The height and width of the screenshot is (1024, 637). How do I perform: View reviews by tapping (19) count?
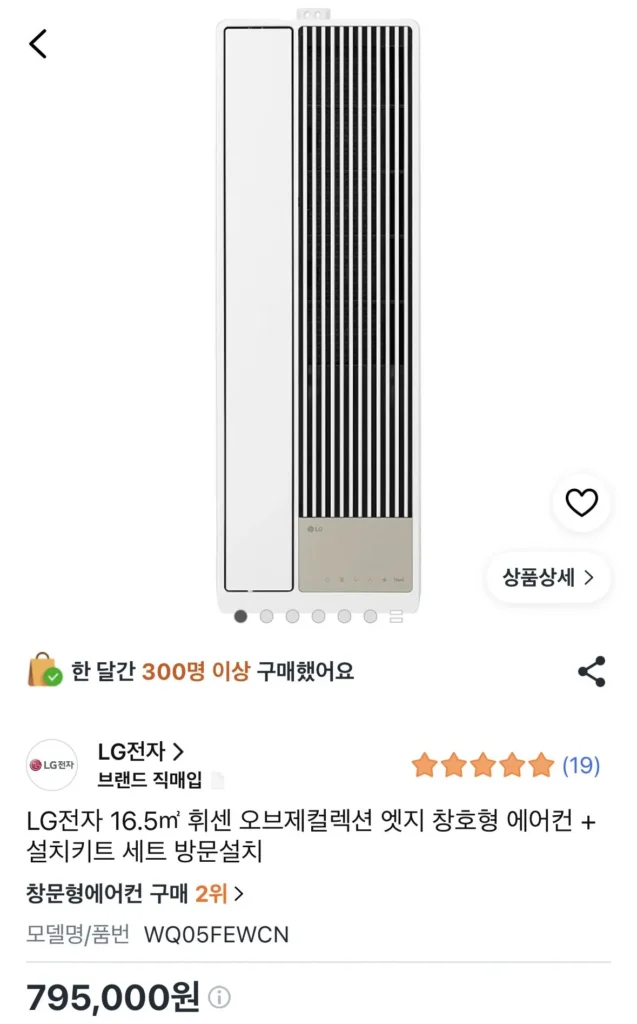pos(580,763)
